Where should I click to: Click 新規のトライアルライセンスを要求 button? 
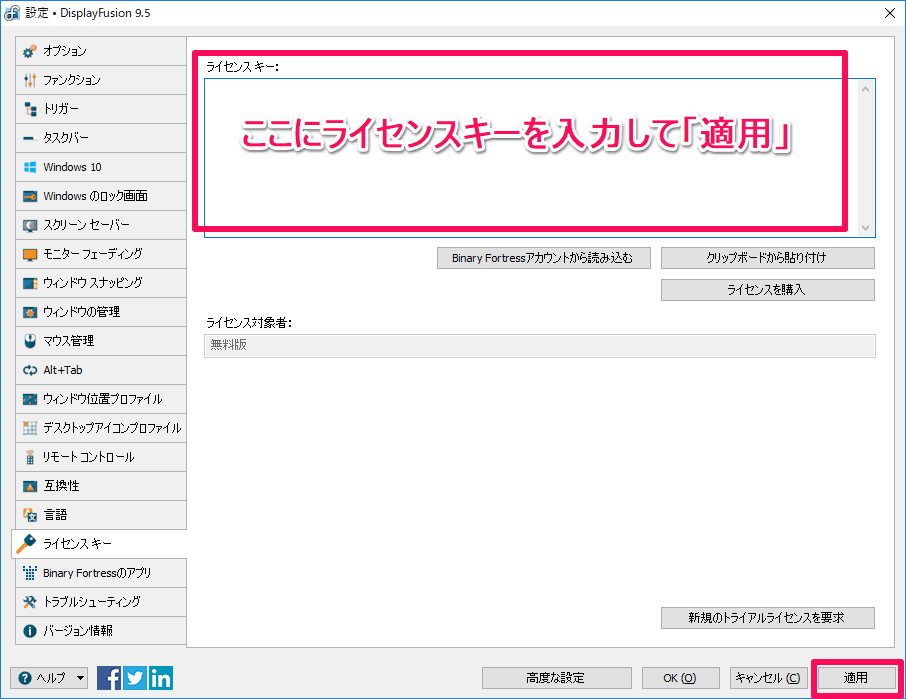click(767, 618)
